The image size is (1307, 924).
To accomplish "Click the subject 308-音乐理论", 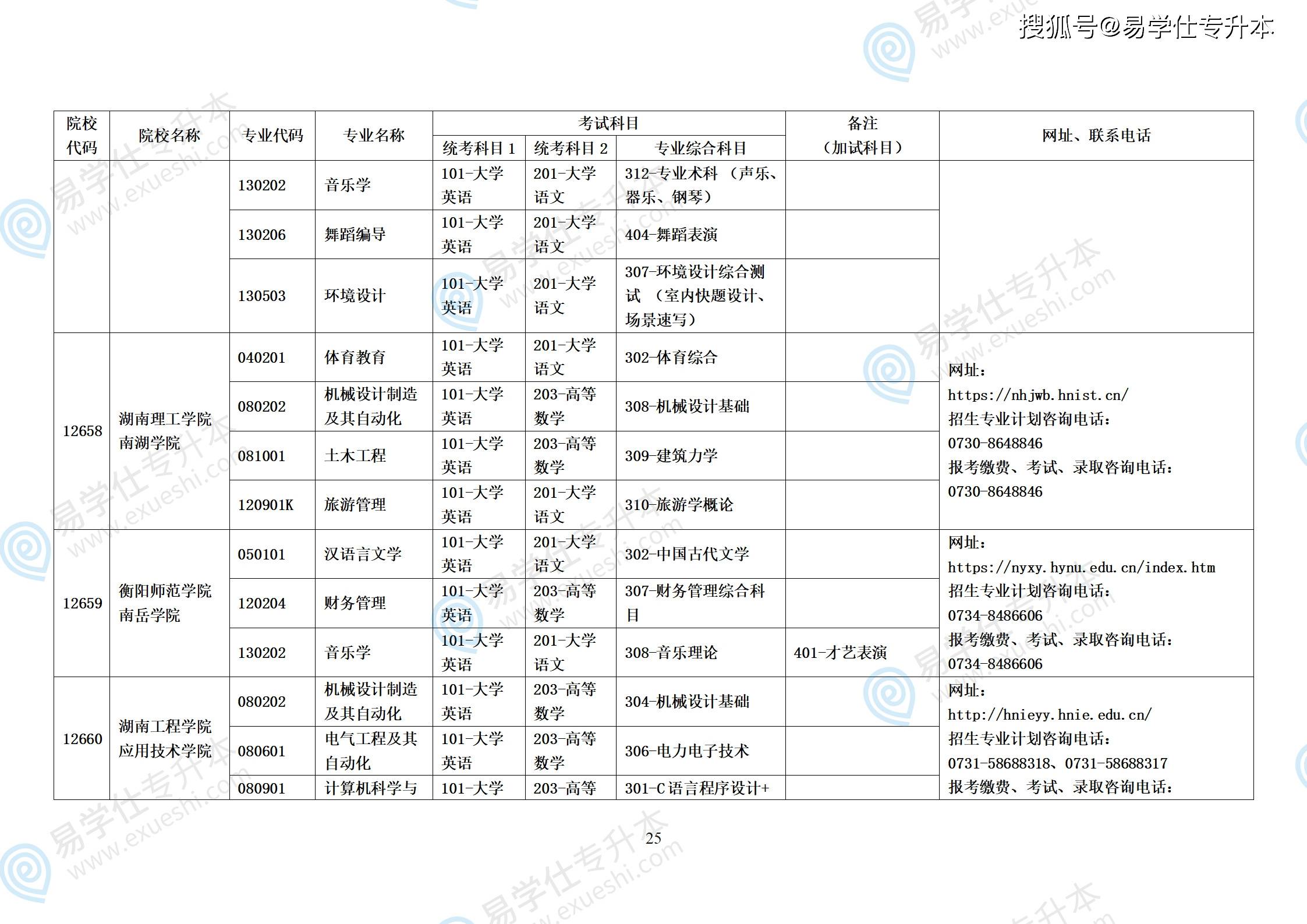I will click(671, 653).
